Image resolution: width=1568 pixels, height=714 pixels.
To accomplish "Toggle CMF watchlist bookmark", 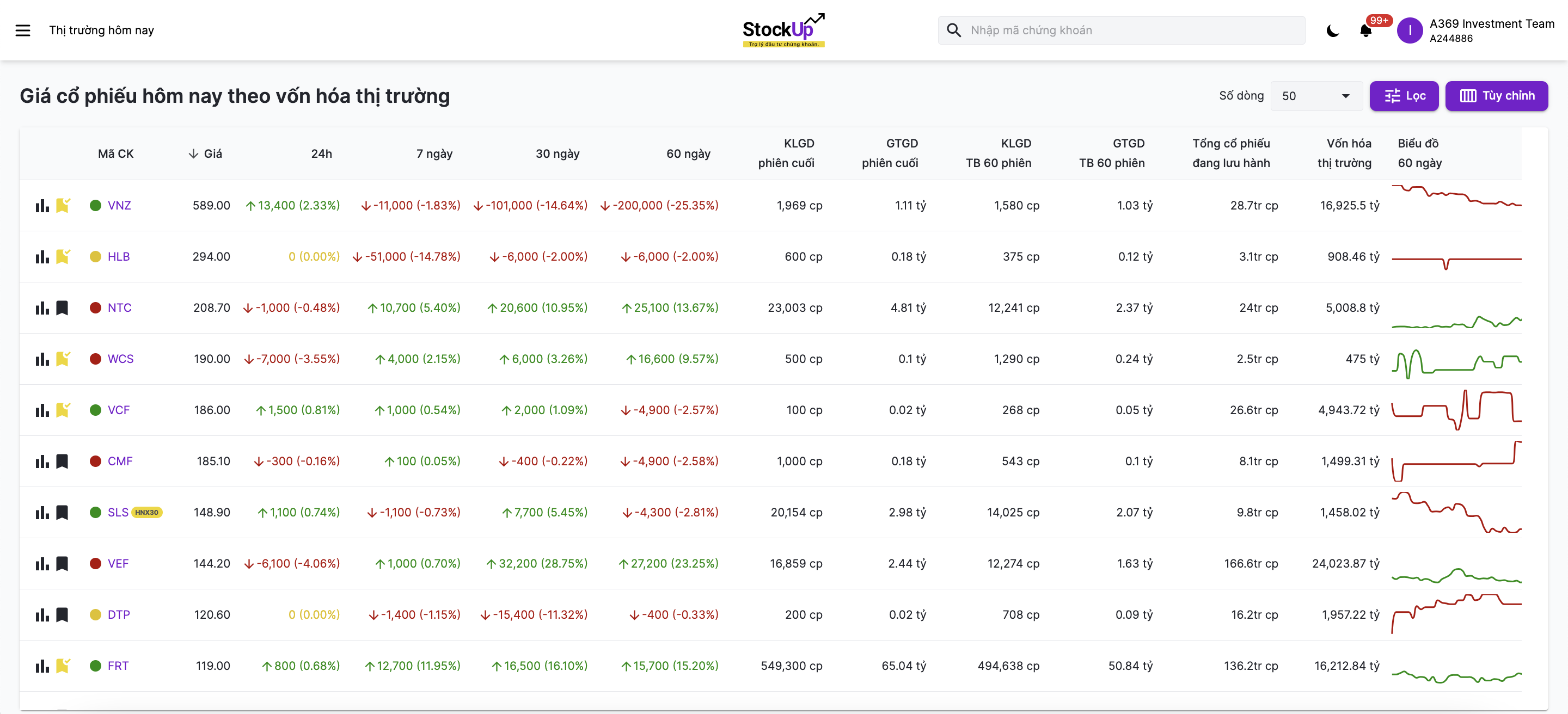I will 62,461.
